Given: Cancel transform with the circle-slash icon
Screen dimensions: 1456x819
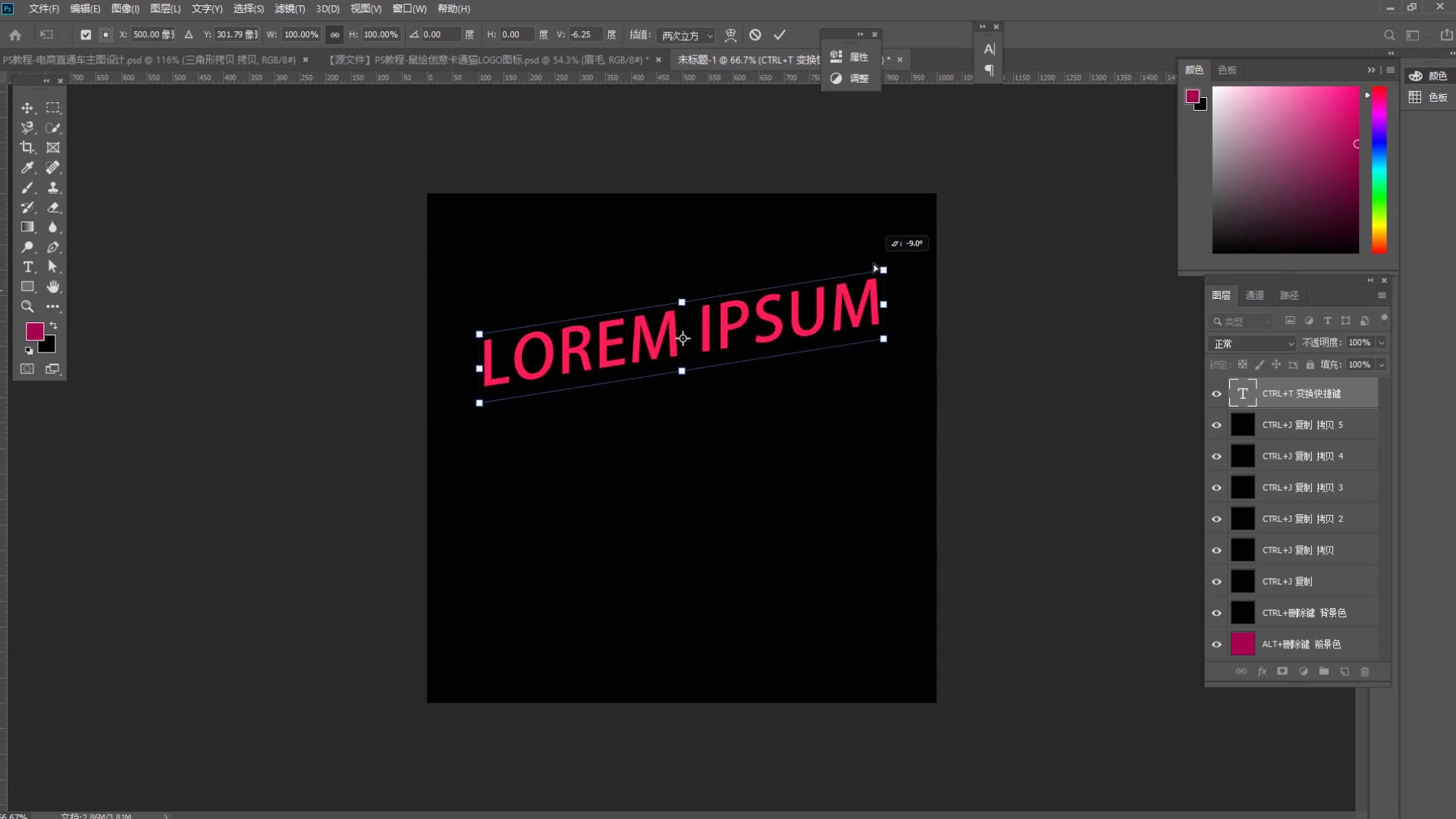Looking at the screenshot, I should tap(755, 35).
